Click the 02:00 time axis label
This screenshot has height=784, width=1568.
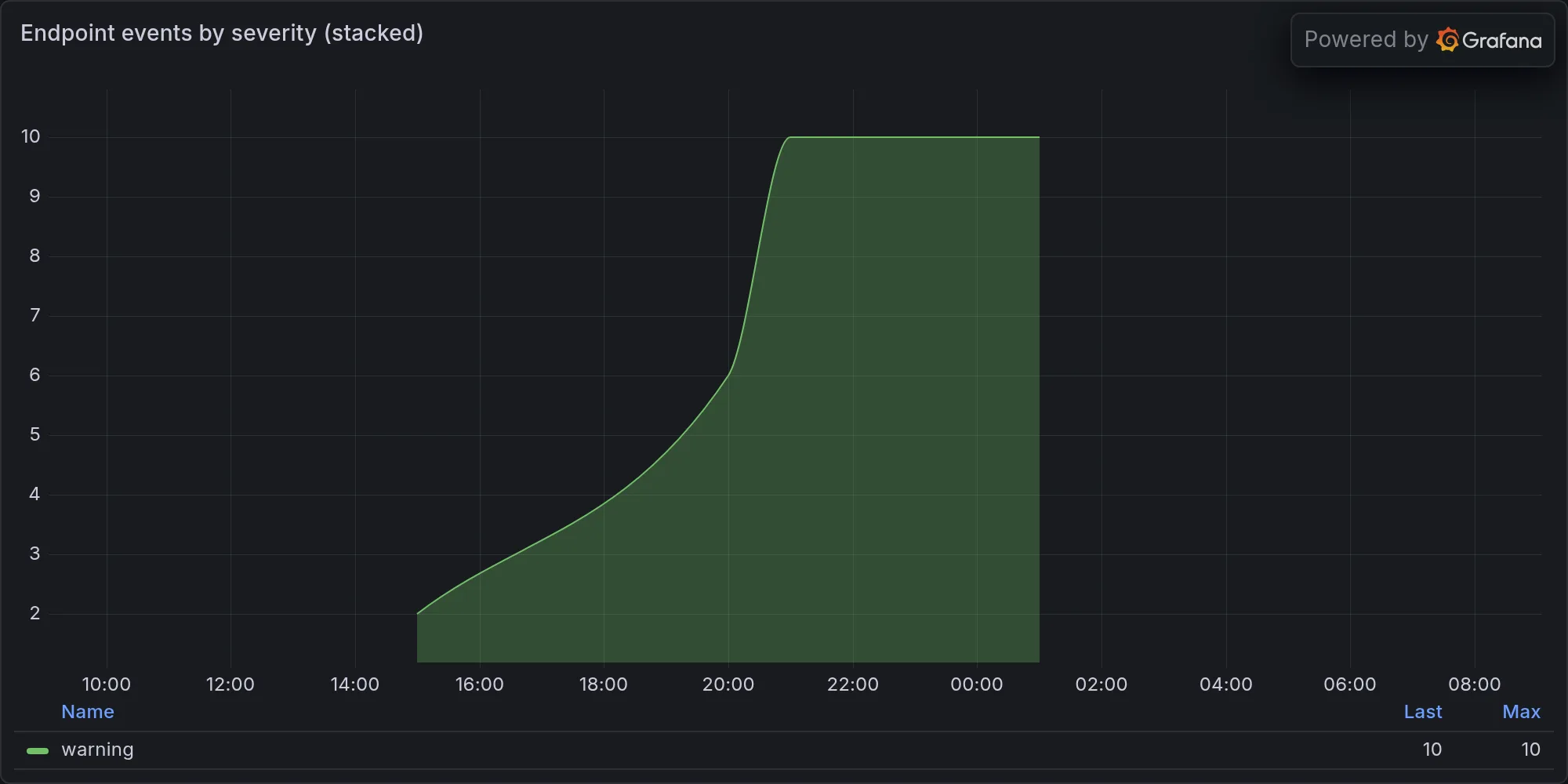coord(1102,684)
